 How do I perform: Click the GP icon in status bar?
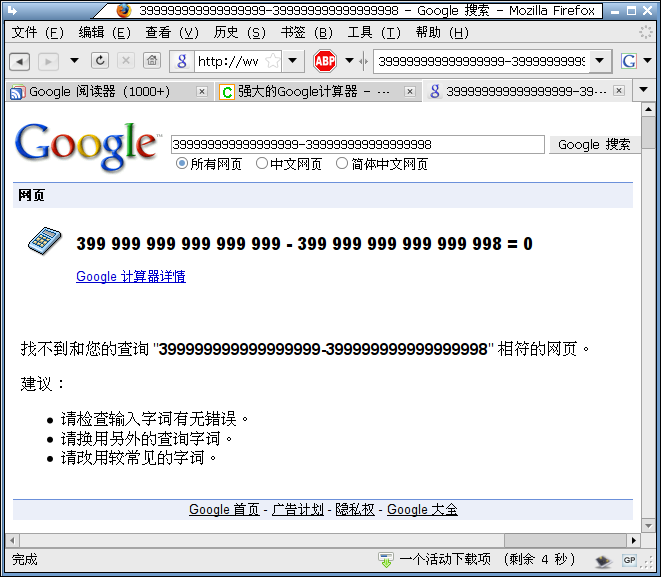pyautogui.click(x=629, y=560)
